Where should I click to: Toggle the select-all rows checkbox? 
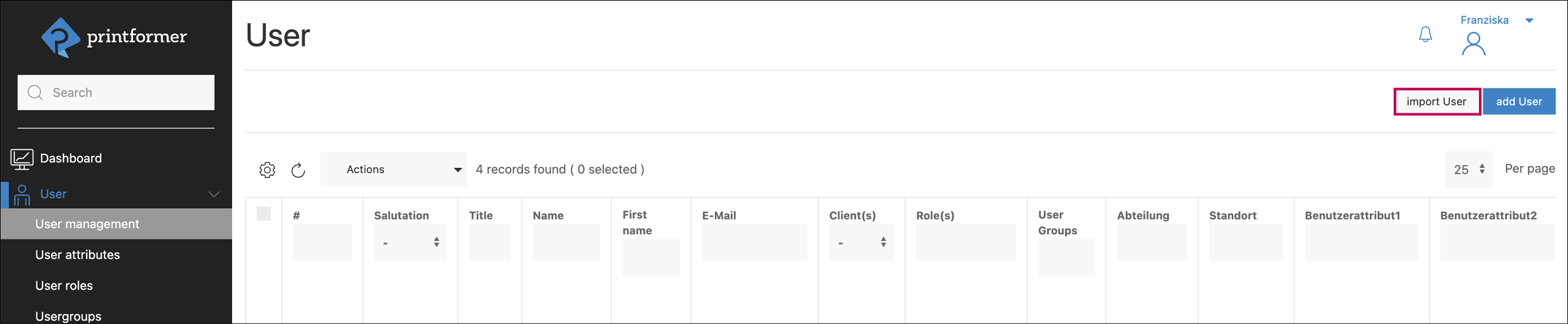[x=264, y=214]
